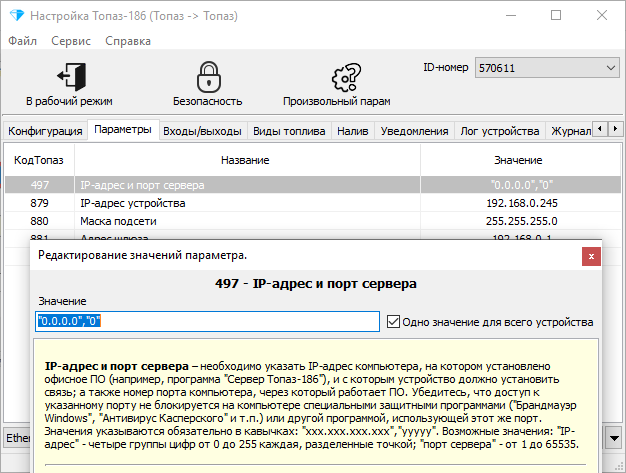The image size is (626, 473).
Task: Select row 'Маска подсети'
Action: 313,221
